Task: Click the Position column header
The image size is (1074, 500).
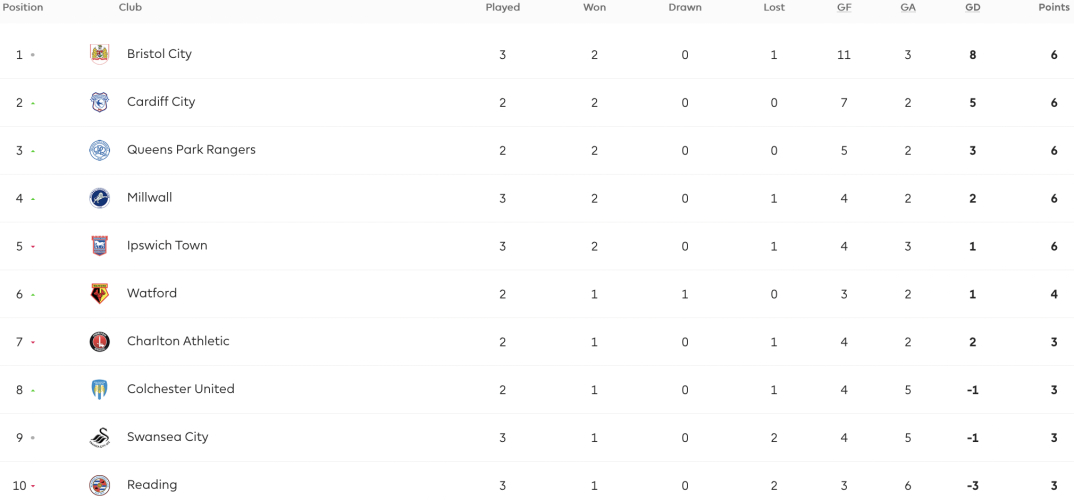Action: coord(23,8)
